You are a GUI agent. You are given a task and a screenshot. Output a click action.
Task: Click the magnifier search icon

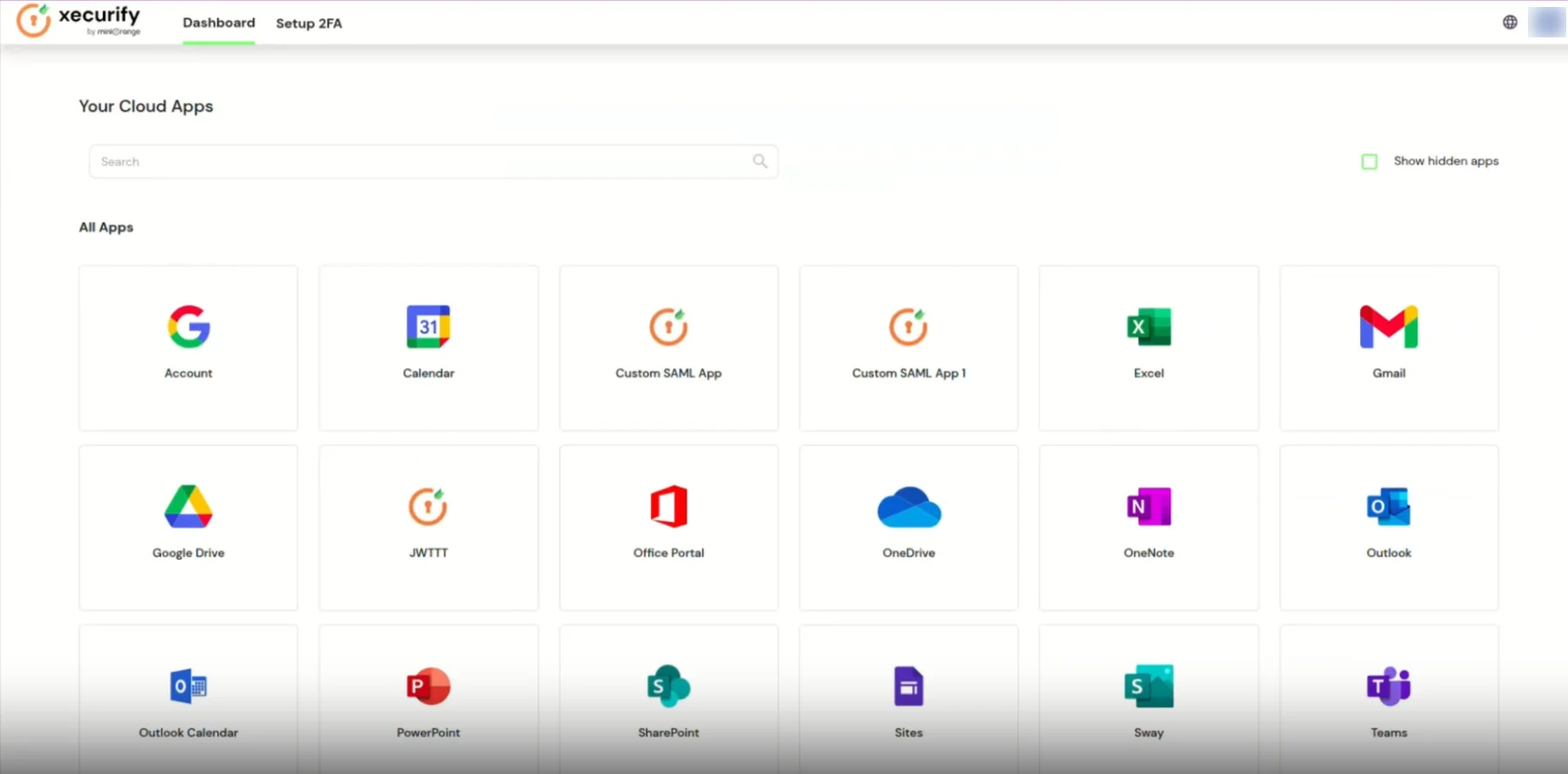760,161
